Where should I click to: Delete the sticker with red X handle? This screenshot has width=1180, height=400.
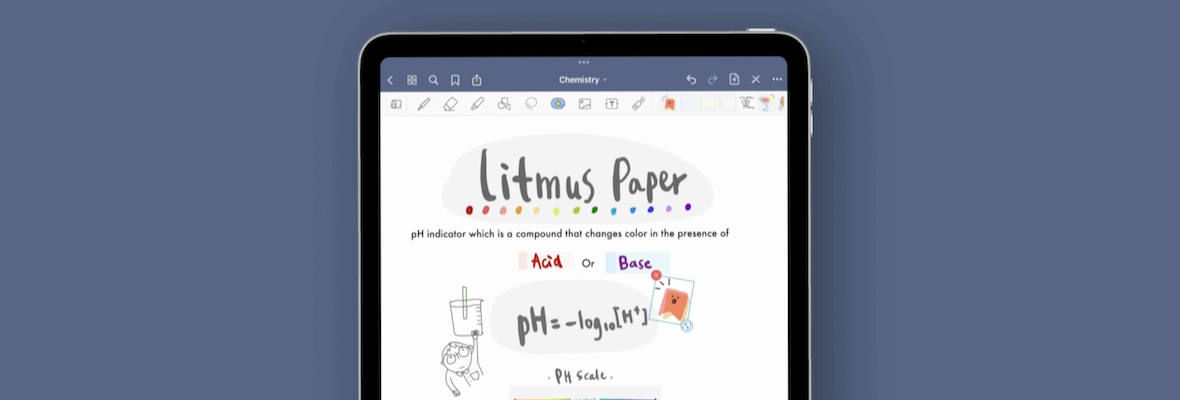656,275
